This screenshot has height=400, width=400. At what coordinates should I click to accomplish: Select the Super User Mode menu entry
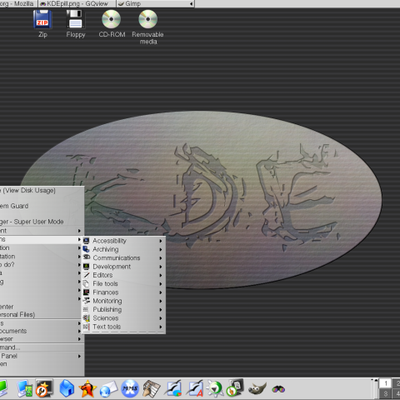41,222
